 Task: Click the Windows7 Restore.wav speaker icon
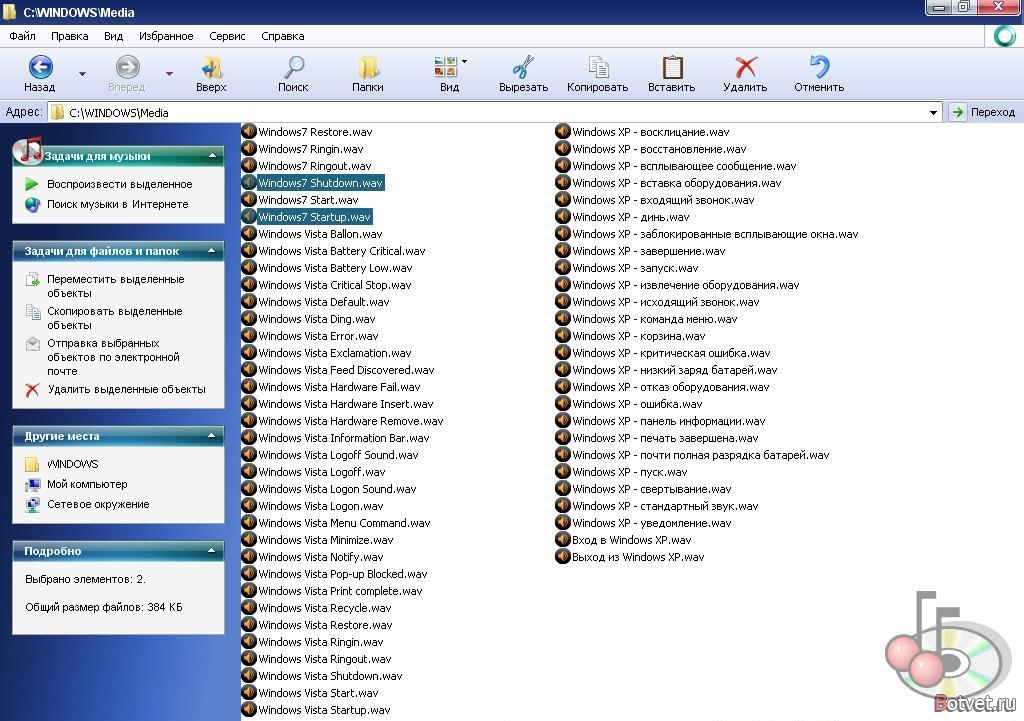point(249,131)
